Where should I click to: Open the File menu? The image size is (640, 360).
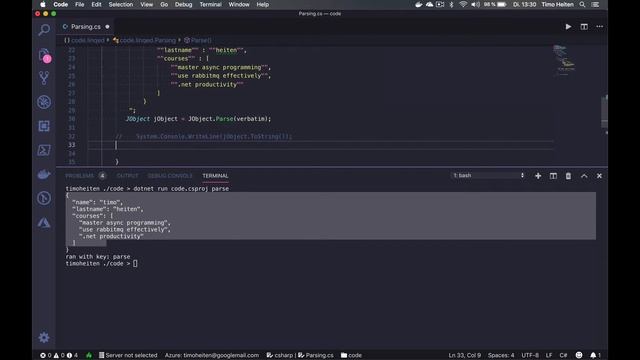tap(80, 4)
